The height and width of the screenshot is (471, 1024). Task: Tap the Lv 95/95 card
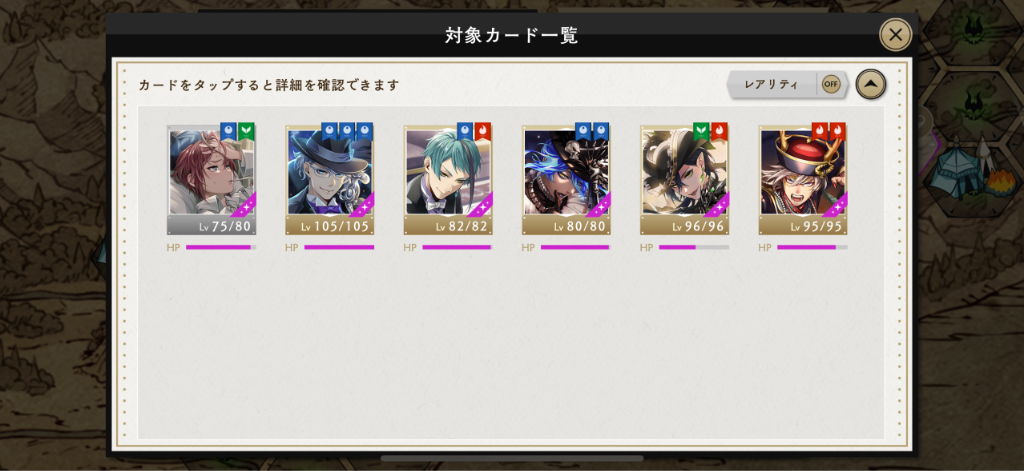(803, 180)
